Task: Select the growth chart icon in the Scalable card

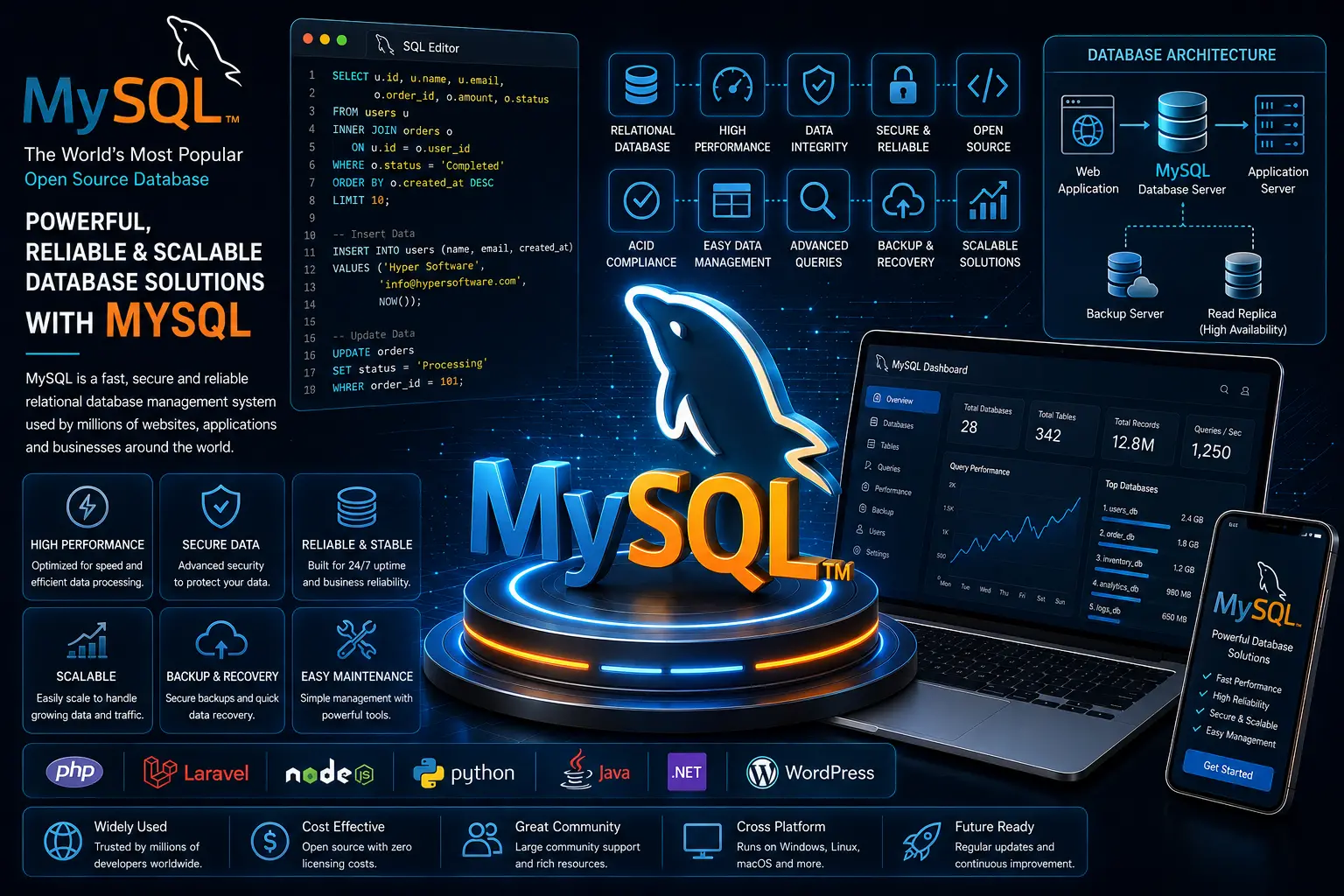Action: click(x=87, y=640)
